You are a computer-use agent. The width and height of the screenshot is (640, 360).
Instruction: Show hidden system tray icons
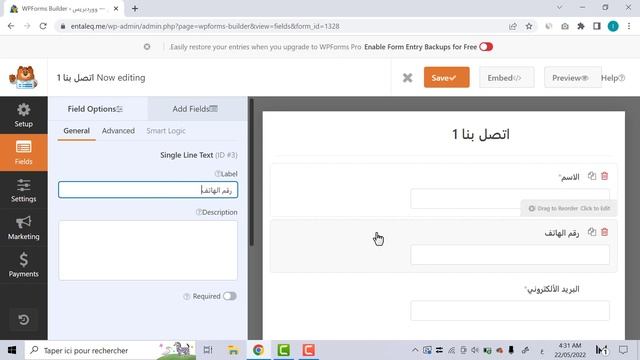pyautogui.click(x=415, y=350)
